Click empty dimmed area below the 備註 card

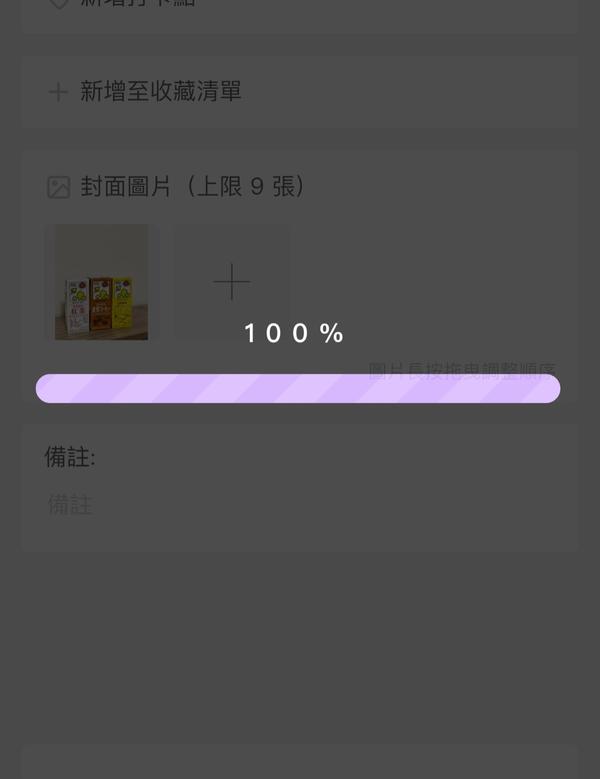pyautogui.click(x=300, y=646)
